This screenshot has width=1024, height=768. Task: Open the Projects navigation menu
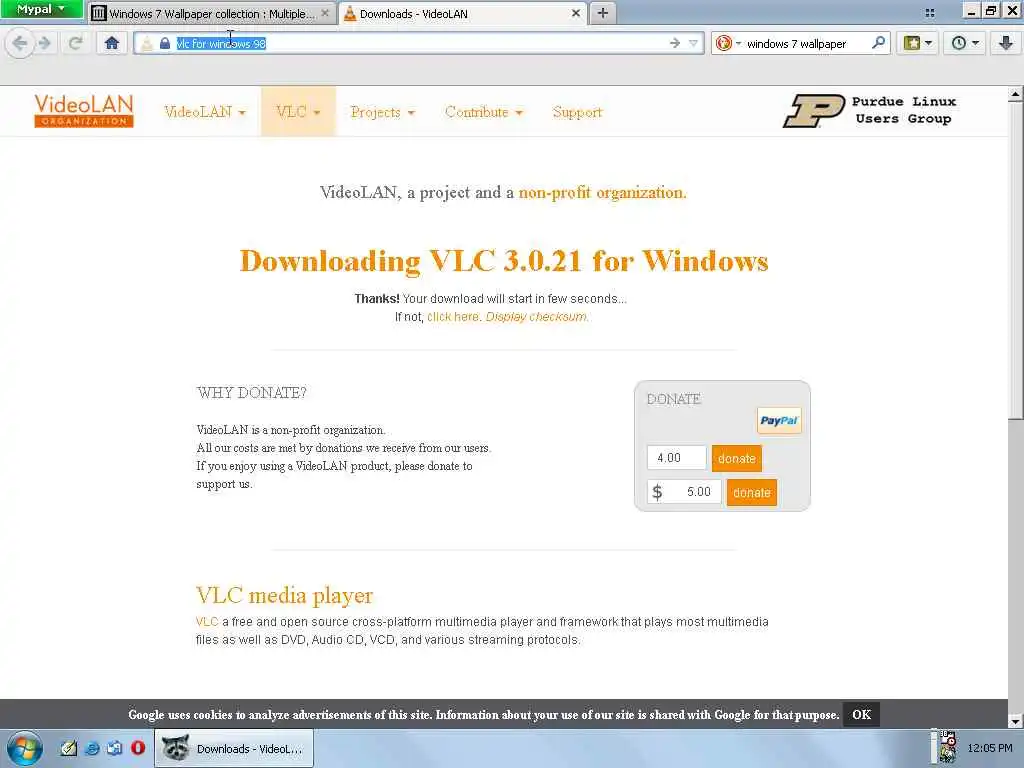[x=383, y=112]
